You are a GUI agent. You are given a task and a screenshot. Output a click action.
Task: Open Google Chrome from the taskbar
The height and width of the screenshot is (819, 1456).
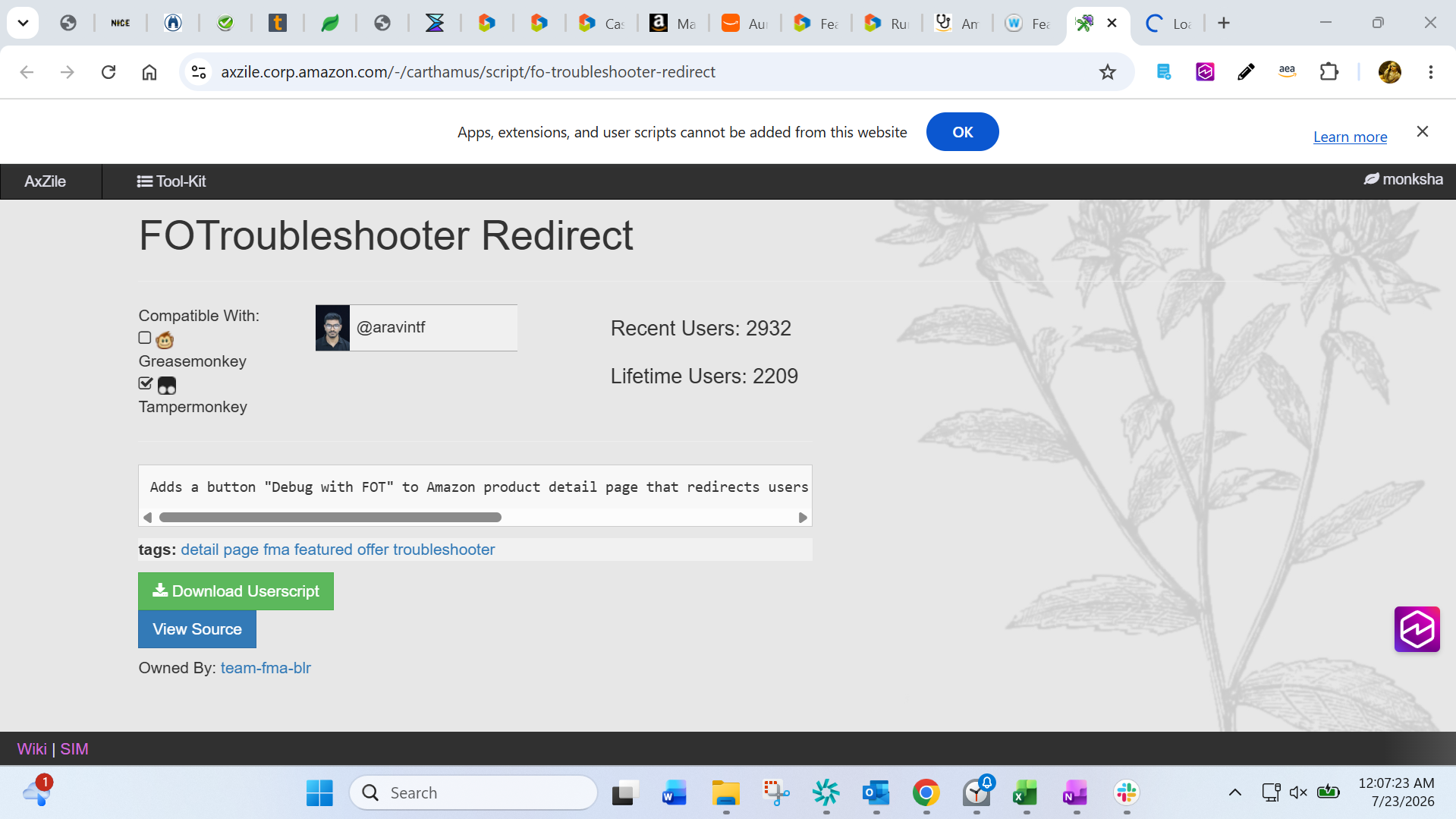tap(926, 793)
